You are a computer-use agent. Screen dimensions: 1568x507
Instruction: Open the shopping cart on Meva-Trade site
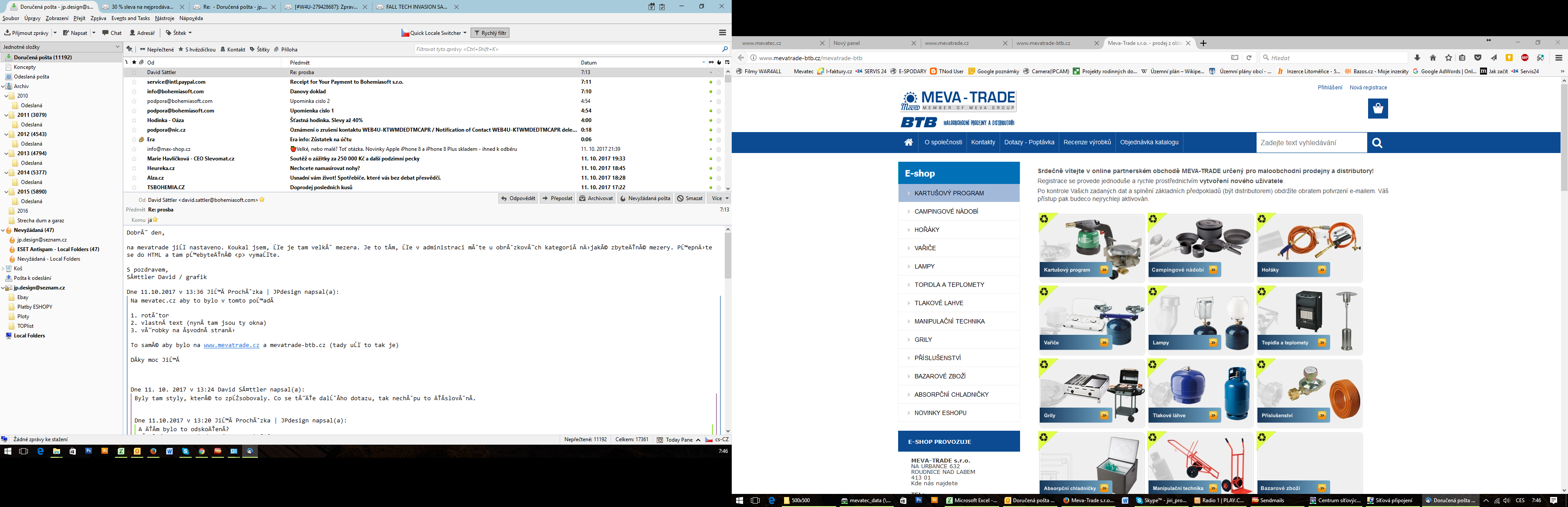tap(1378, 109)
